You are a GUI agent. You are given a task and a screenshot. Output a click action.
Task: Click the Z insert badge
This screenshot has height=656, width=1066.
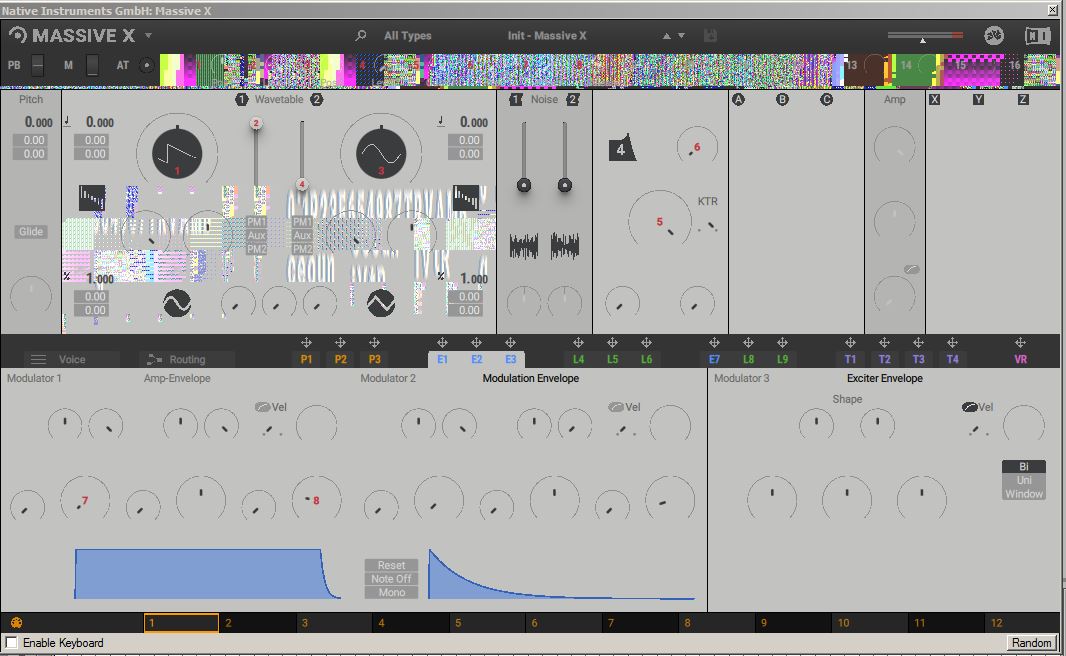[1023, 99]
